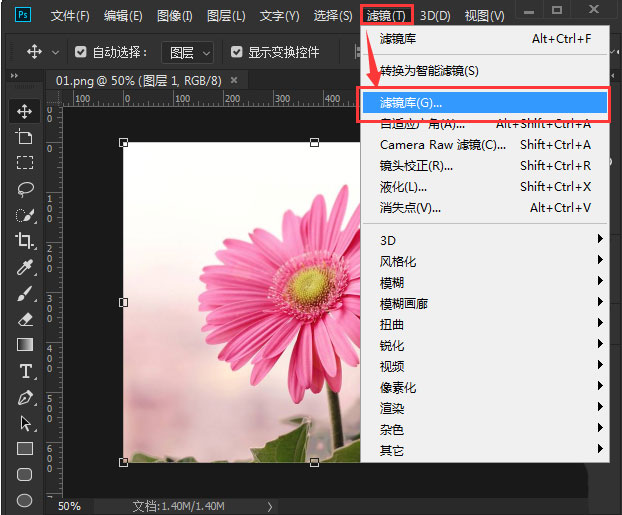Open the 图层 auto-select dropdown
The image size is (622, 515).
pyautogui.click(x=188, y=52)
